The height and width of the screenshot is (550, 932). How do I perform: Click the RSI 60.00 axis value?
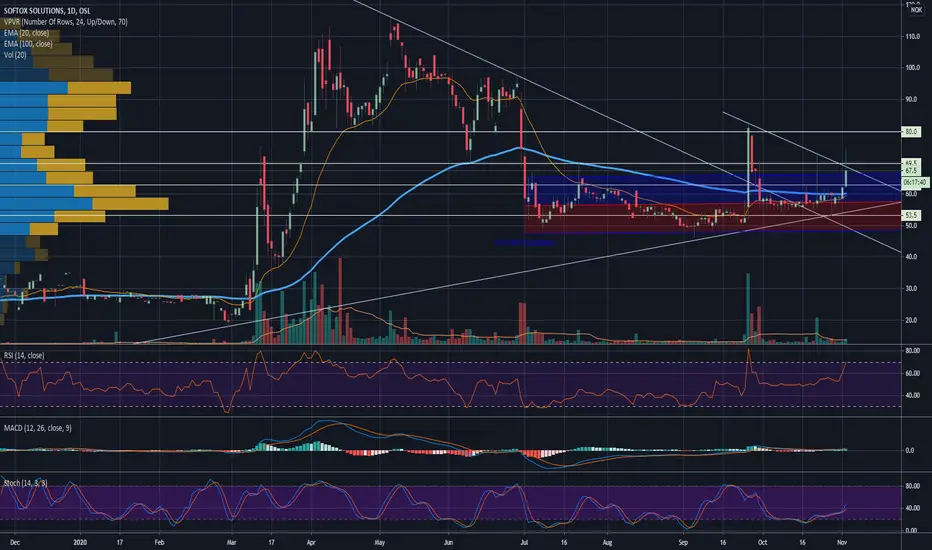click(x=912, y=373)
